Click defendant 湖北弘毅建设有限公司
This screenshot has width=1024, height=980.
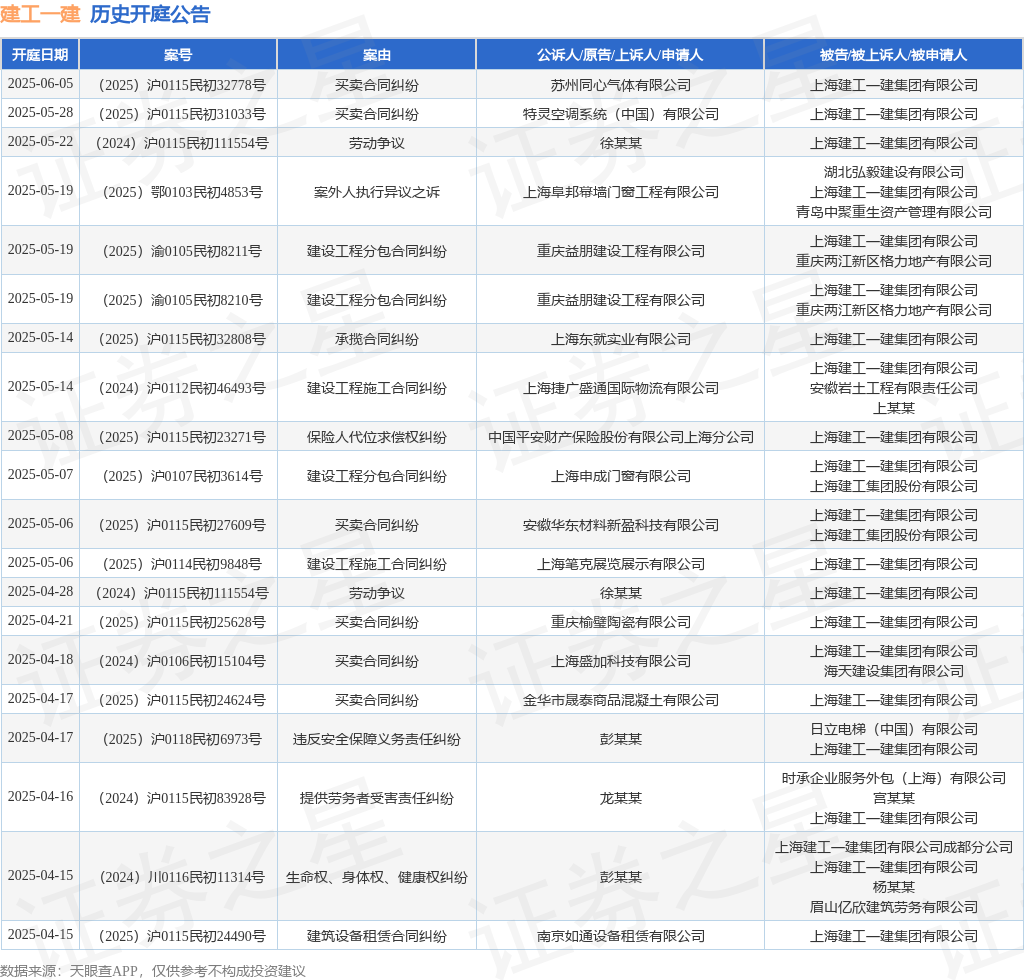893,172
